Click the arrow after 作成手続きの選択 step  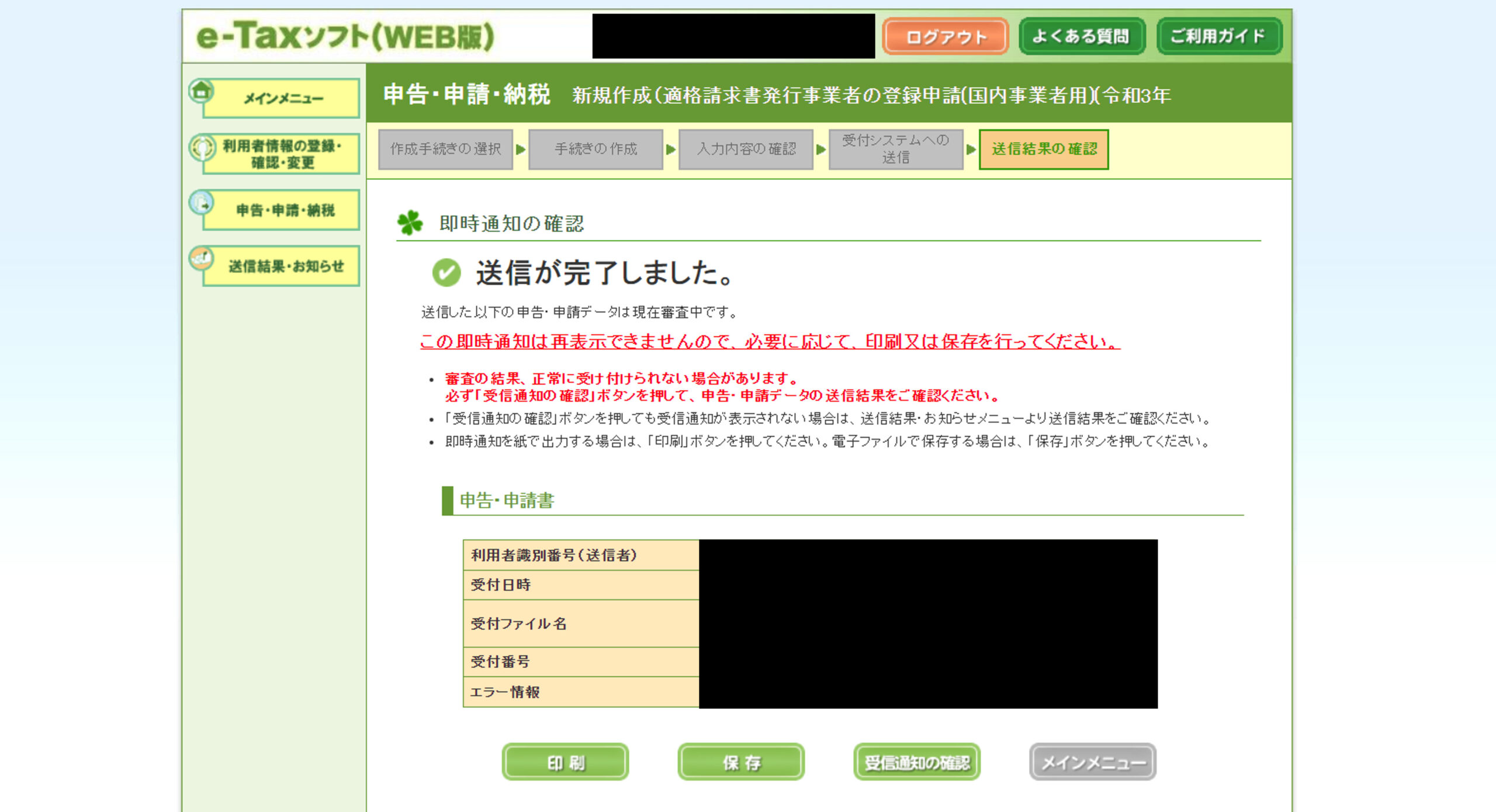click(x=521, y=150)
